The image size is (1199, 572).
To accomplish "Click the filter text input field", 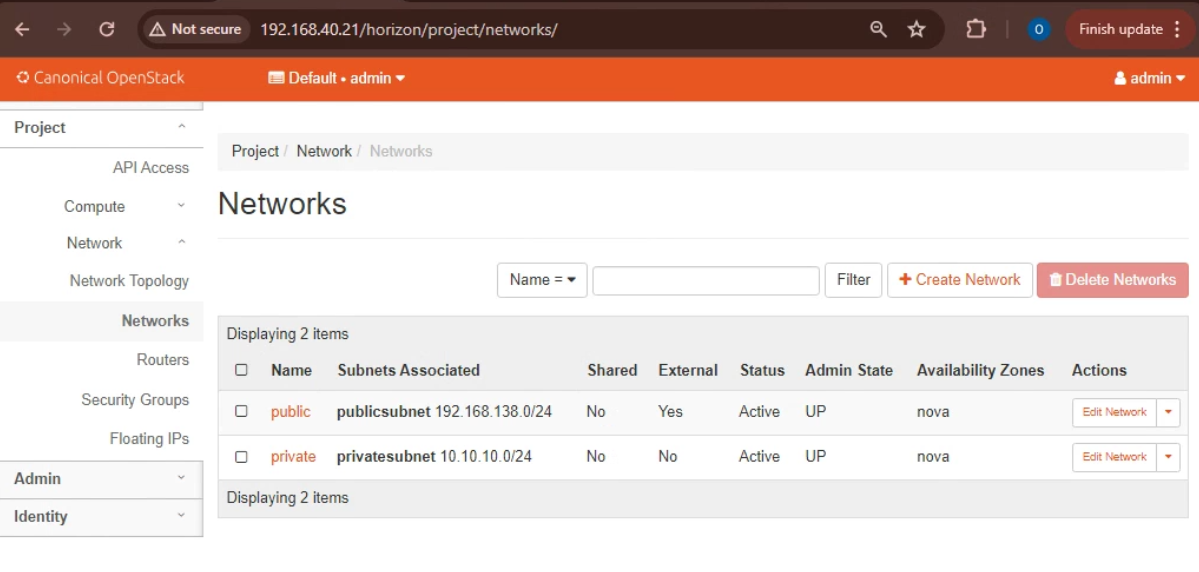I will point(705,281).
